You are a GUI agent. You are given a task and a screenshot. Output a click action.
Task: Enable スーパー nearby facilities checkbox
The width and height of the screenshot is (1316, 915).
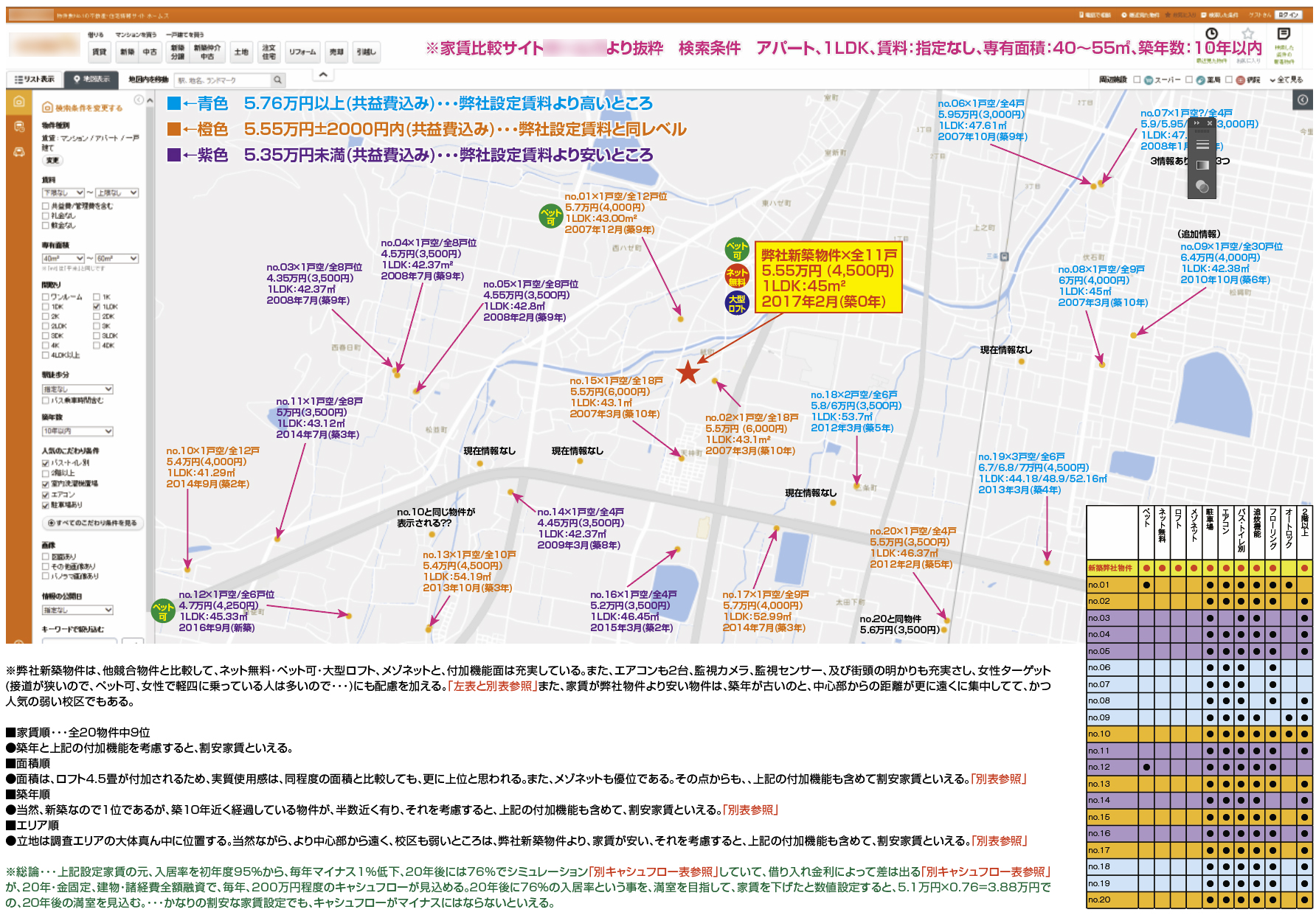[x=1137, y=80]
